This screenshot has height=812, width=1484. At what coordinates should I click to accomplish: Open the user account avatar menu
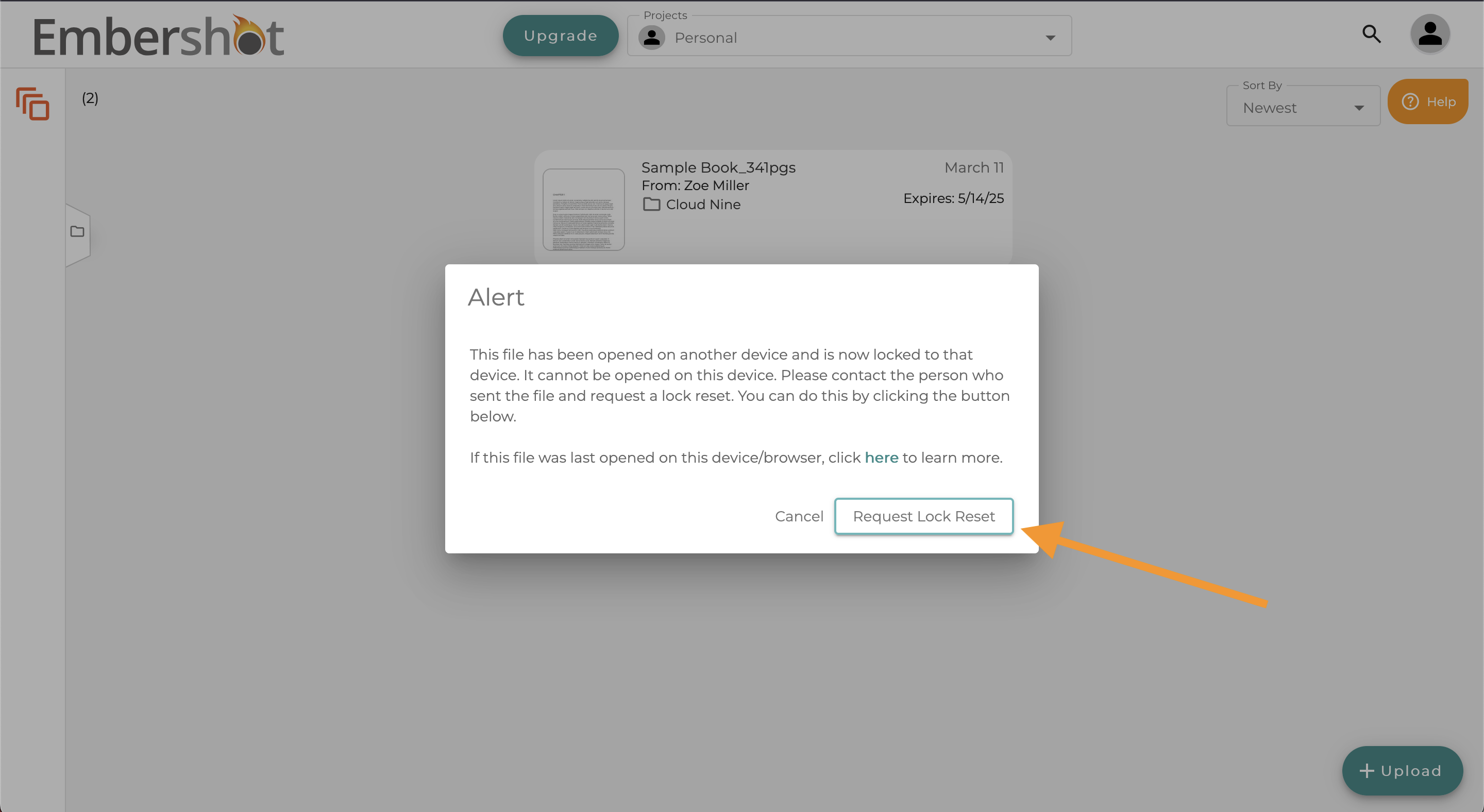point(1429,34)
